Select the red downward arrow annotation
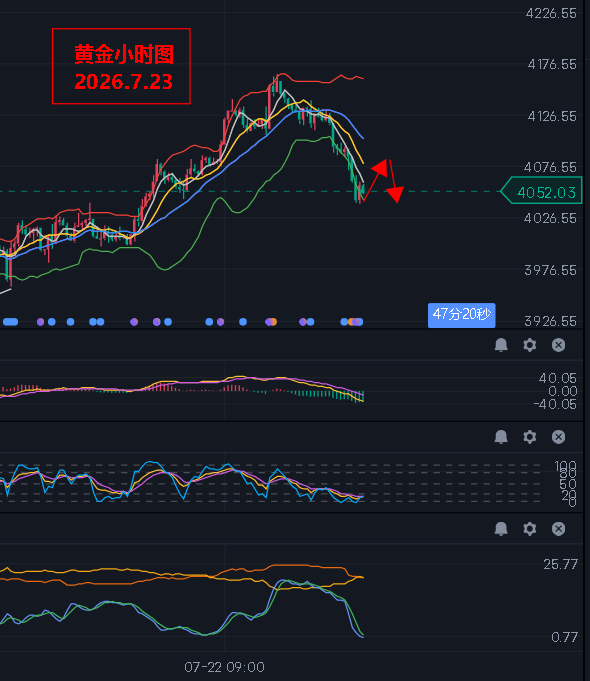Viewport: 590px width, 681px height. tap(394, 182)
